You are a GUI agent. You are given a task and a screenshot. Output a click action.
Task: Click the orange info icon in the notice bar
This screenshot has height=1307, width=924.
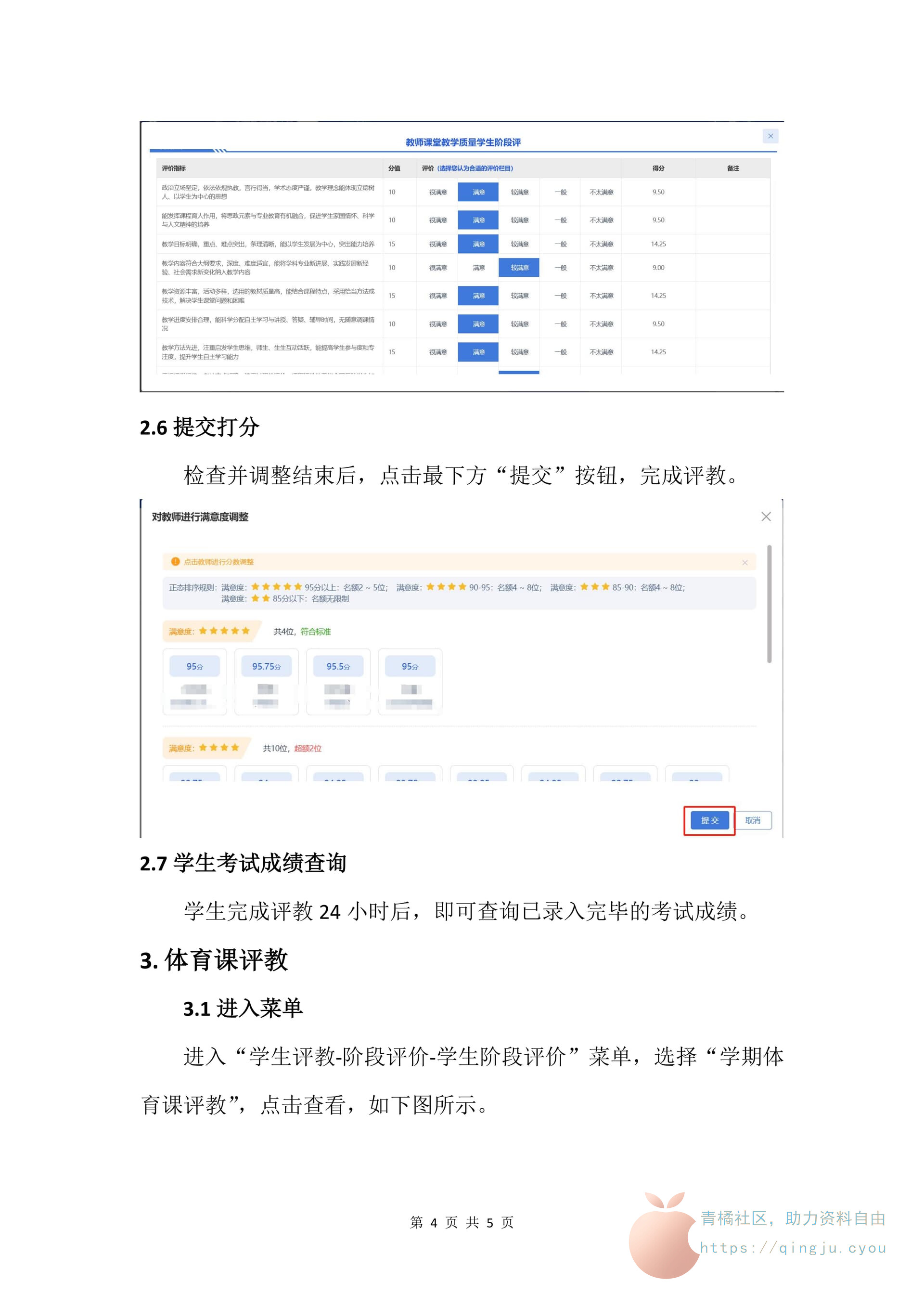point(175,562)
